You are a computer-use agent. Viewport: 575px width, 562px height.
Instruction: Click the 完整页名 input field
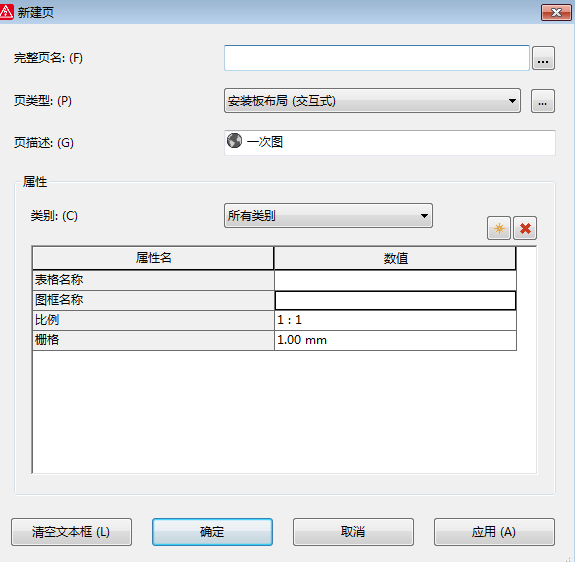[377, 58]
